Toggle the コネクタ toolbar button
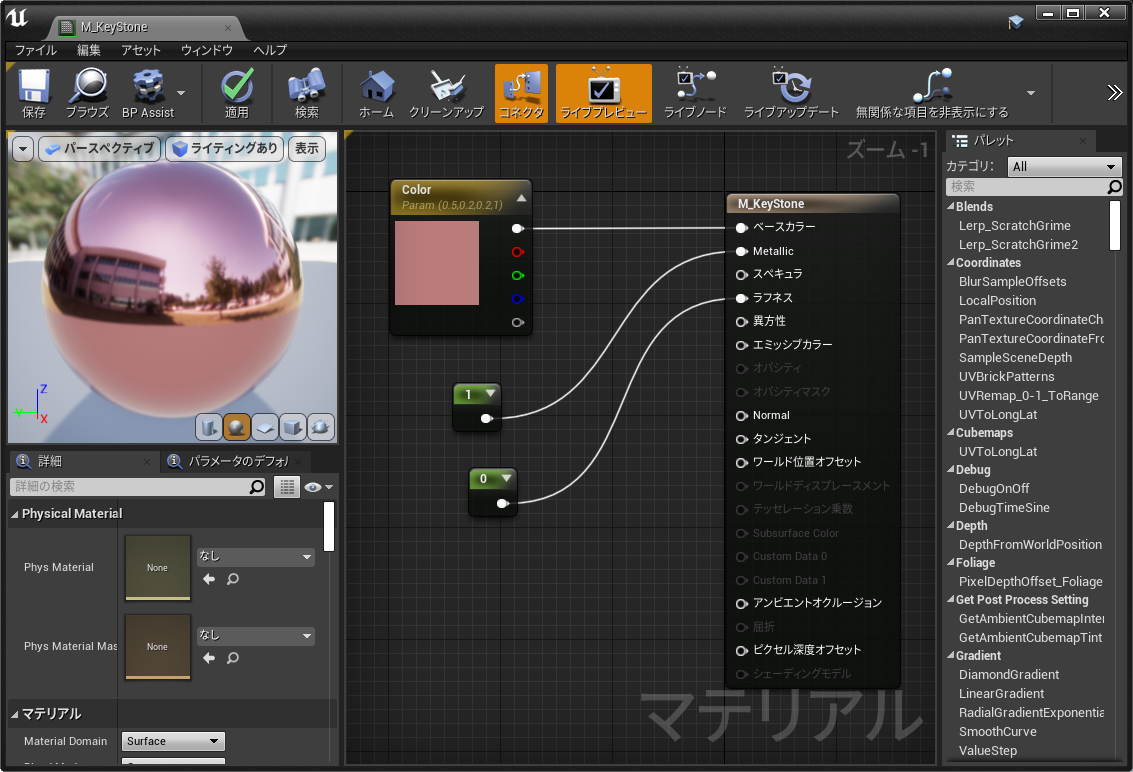The image size is (1133, 772). pos(521,93)
